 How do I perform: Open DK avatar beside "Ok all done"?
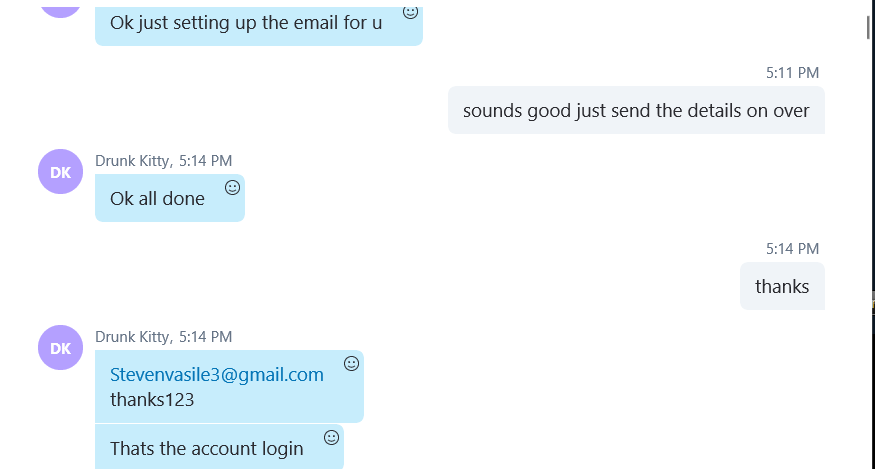(60, 171)
